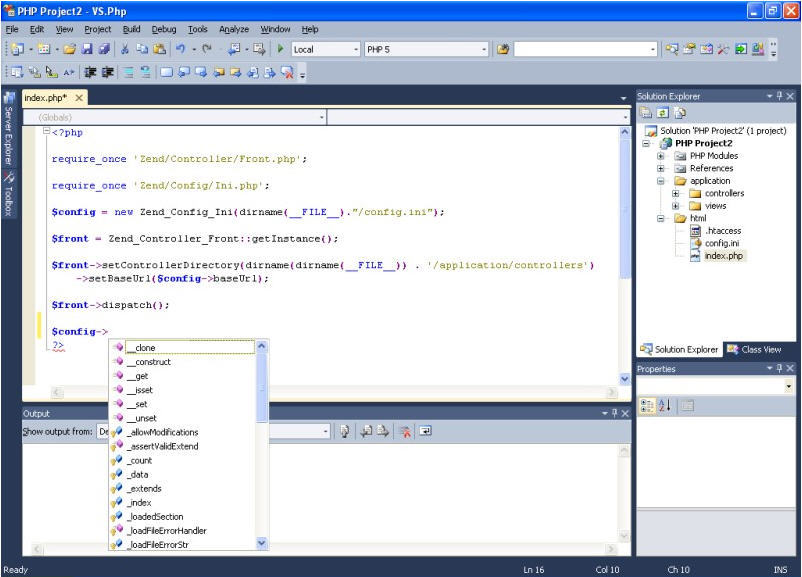Expand the controllers folder
The height and width of the screenshot is (577, 802).
pyautogui.click(x=676, y=193)
